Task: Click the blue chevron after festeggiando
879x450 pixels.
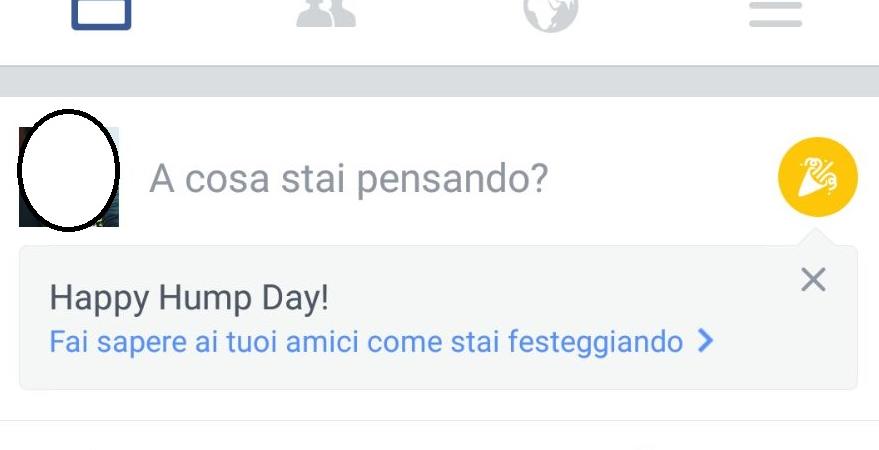Action: click(x=706, y=341)
